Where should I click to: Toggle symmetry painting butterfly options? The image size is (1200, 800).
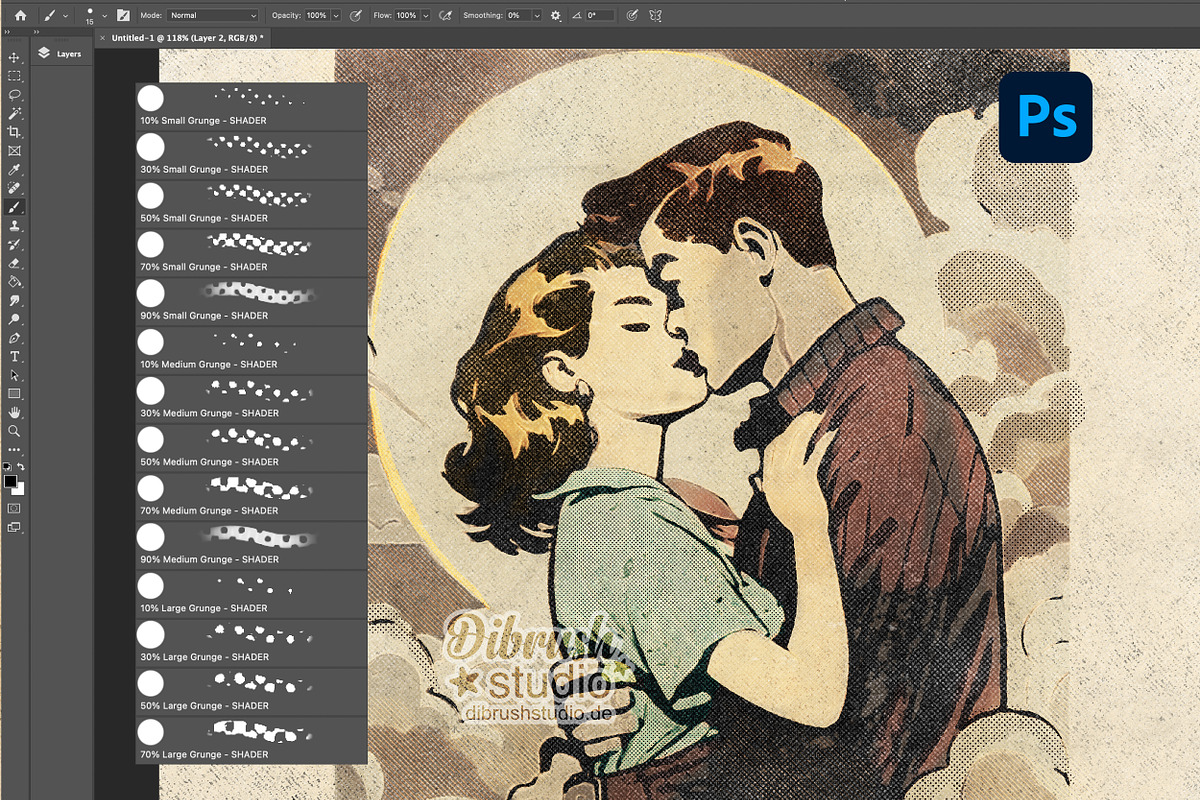click(656, 16)
